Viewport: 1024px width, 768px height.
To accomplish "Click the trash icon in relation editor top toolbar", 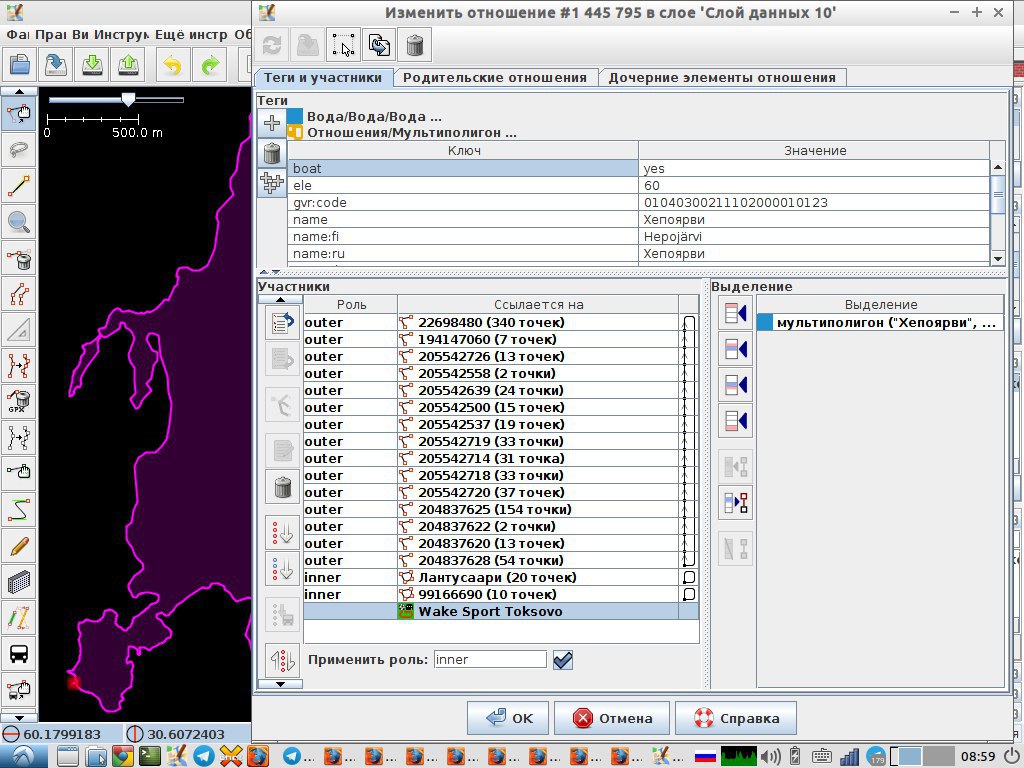I will [x=415, y=45].
